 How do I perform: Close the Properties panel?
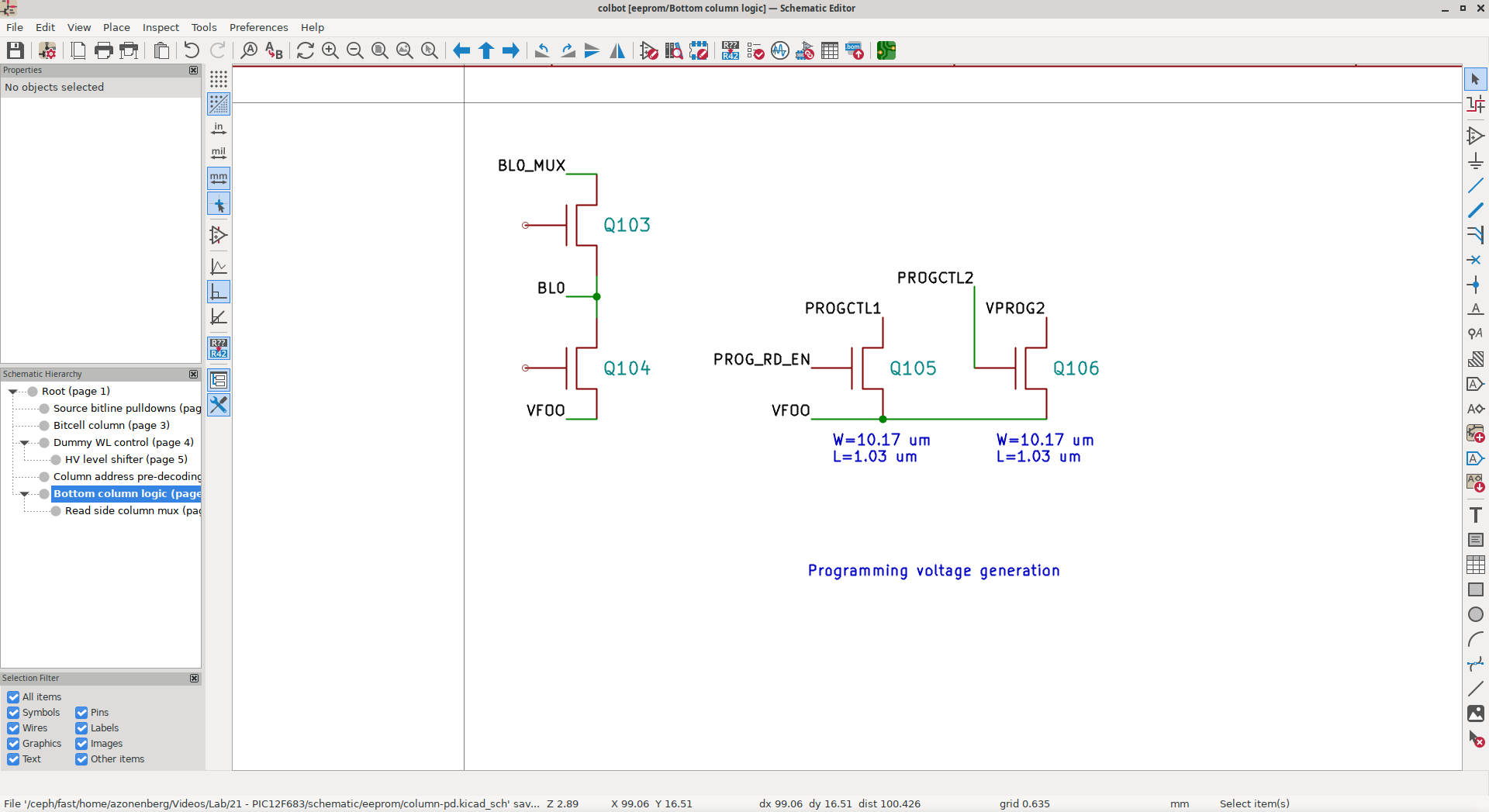pos(193,71)
